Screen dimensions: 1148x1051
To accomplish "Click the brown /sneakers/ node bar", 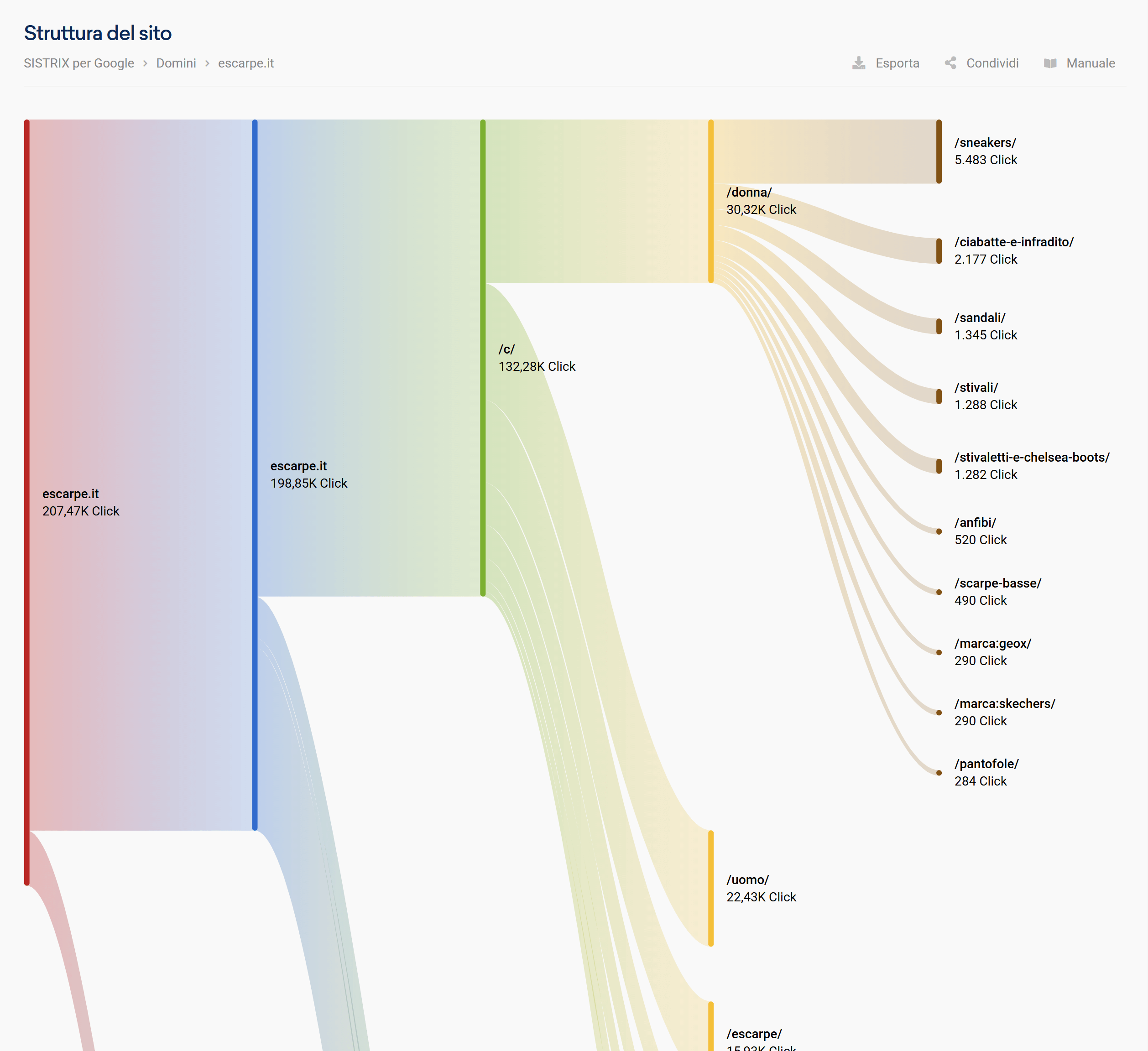I will point(939,151).
